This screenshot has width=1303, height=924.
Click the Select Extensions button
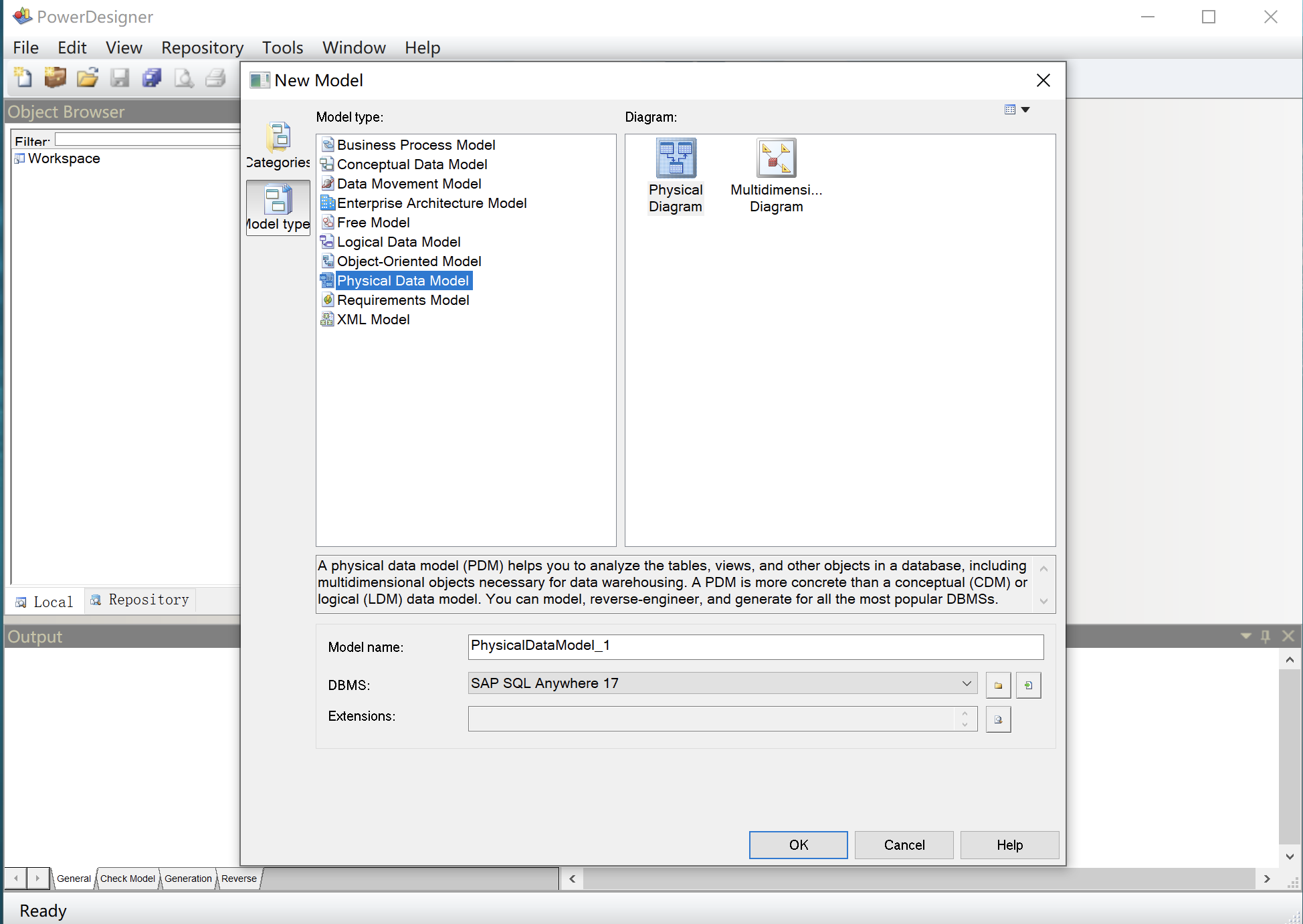[x=998, y=719]
